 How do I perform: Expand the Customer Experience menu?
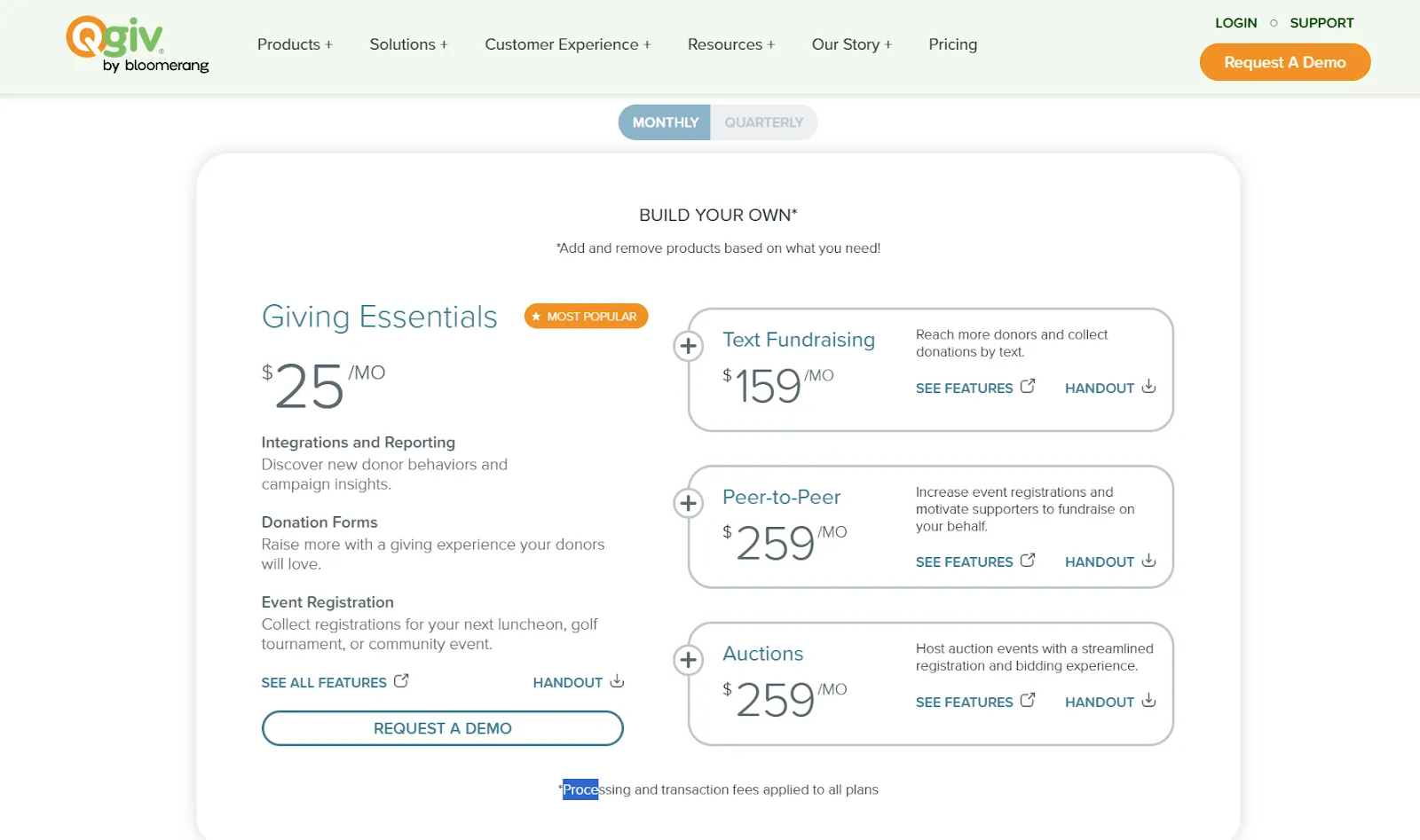[568, 44]
